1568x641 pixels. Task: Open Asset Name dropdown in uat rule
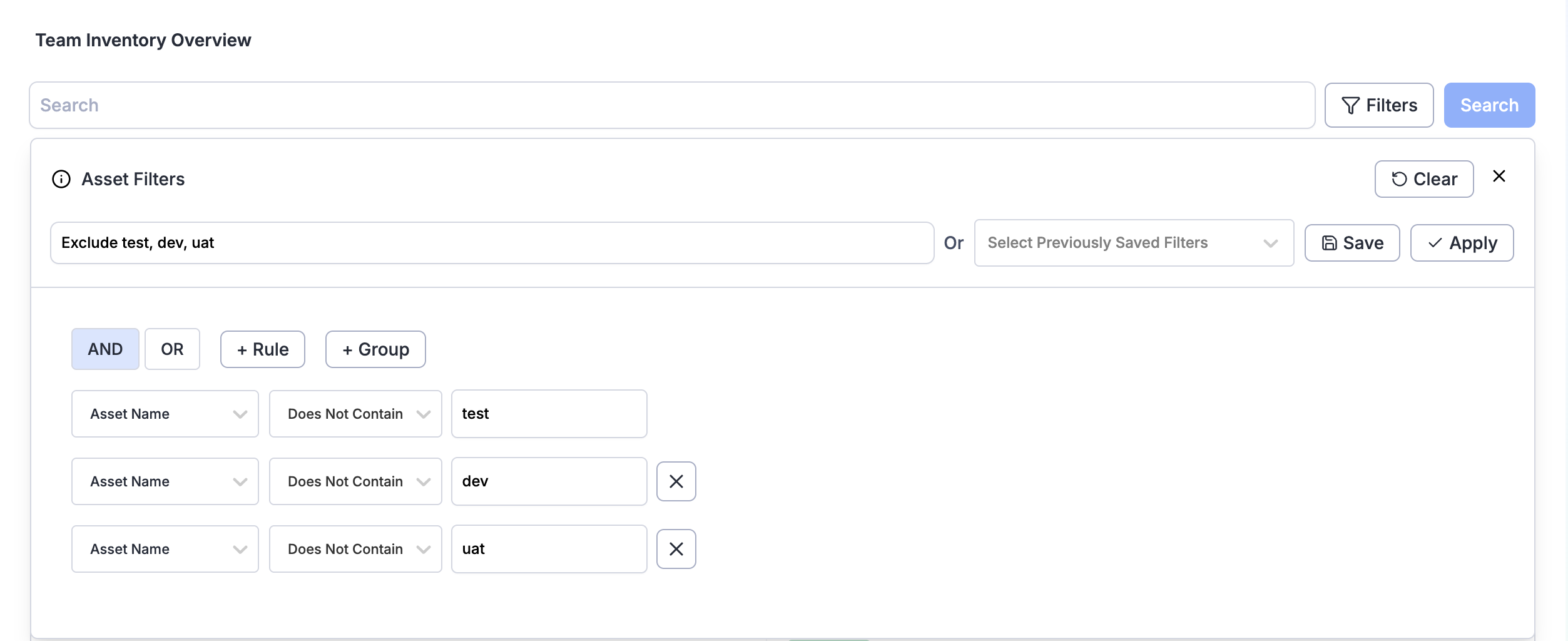pos(165,549)
